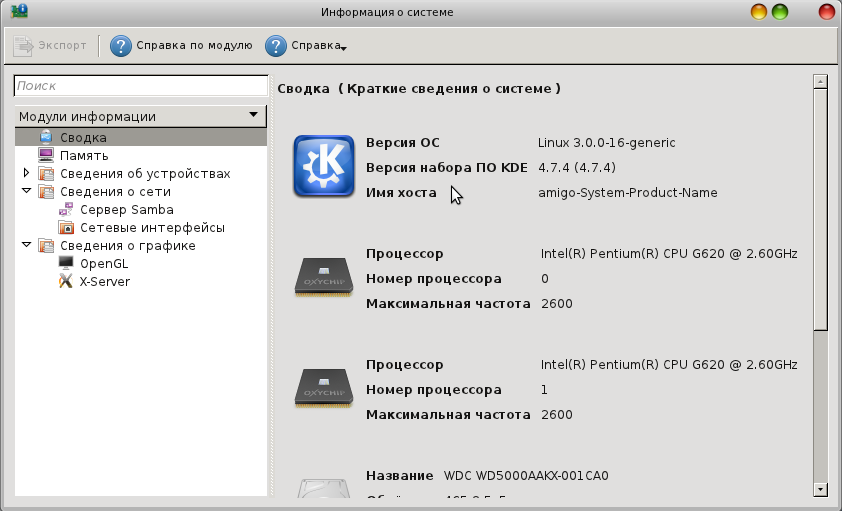Click the Имя хоста label
Viewport: 842px width, 511px height.
[401, 193]
